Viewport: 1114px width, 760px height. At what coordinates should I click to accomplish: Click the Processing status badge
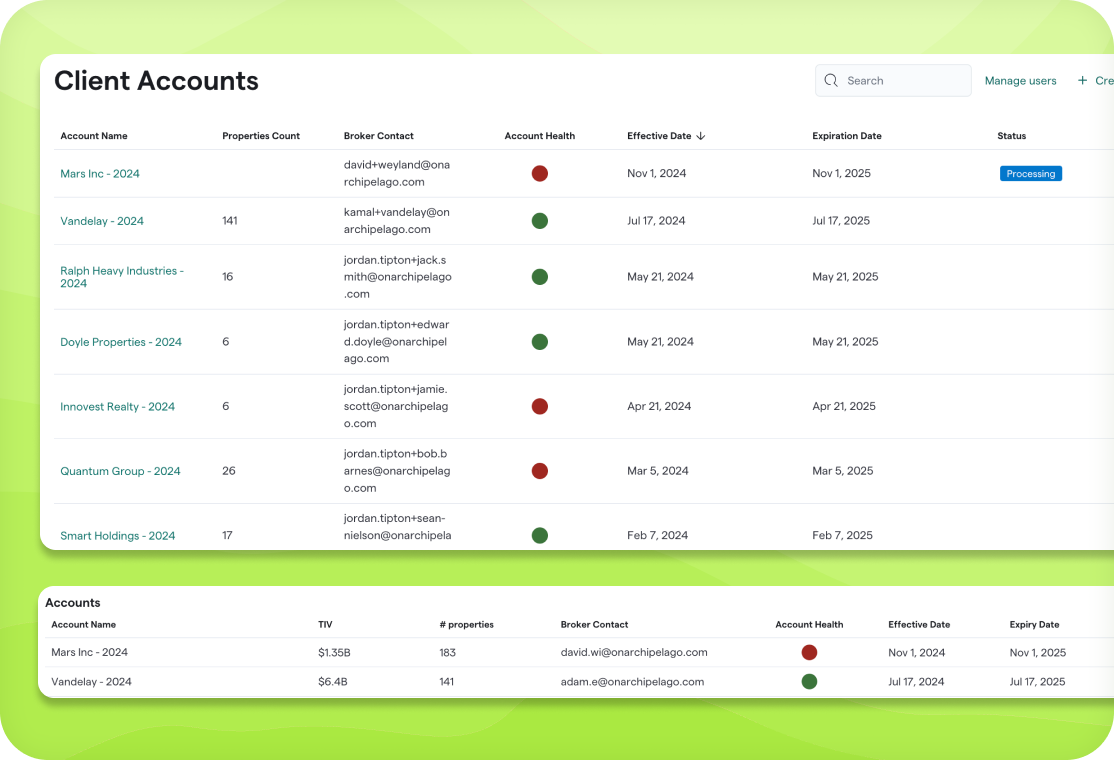[1031, 173]
